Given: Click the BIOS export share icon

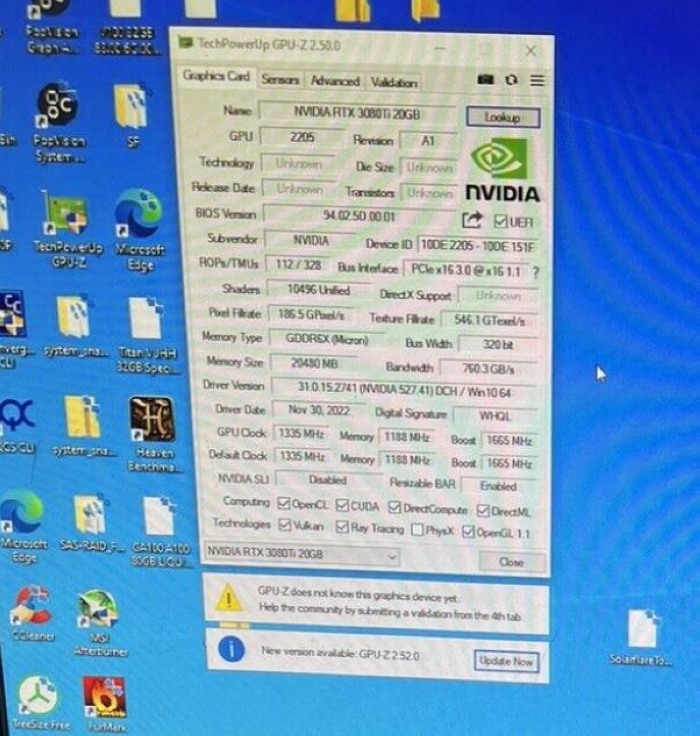Looking at the screenshot, I should pyautogui.click(x=472, y=220).
